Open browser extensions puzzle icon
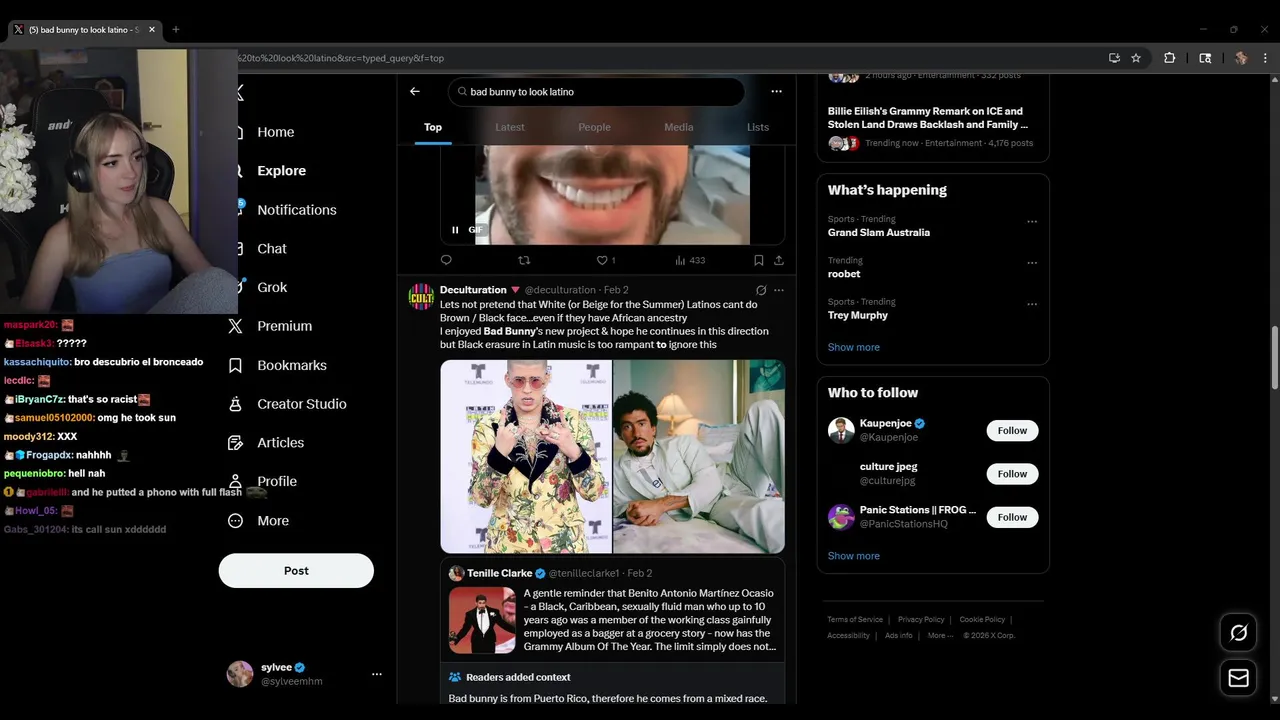 click(1169, 58)
